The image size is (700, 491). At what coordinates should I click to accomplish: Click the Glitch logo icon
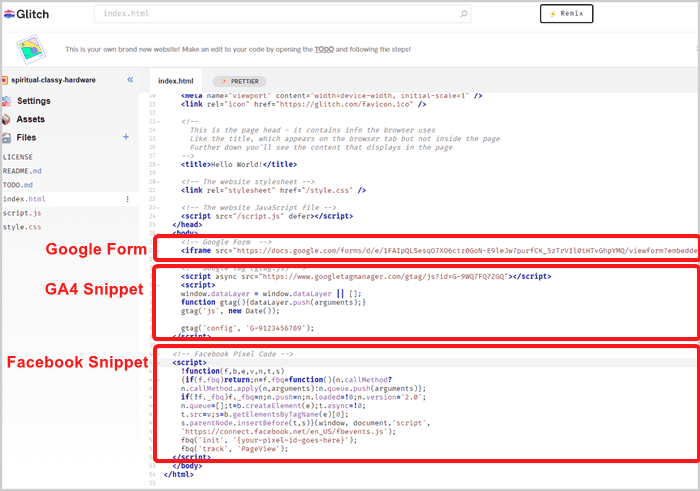click(x=10, y=13)
